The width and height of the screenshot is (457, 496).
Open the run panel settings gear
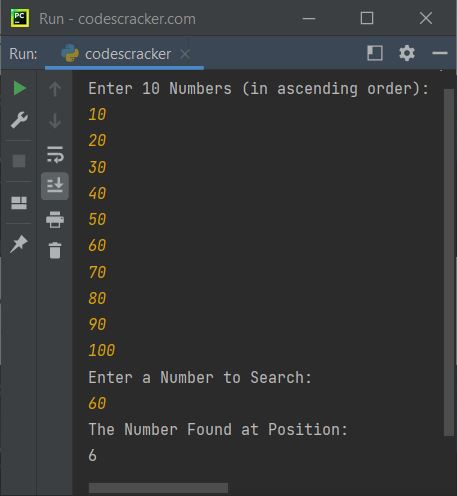pos(407,53)
